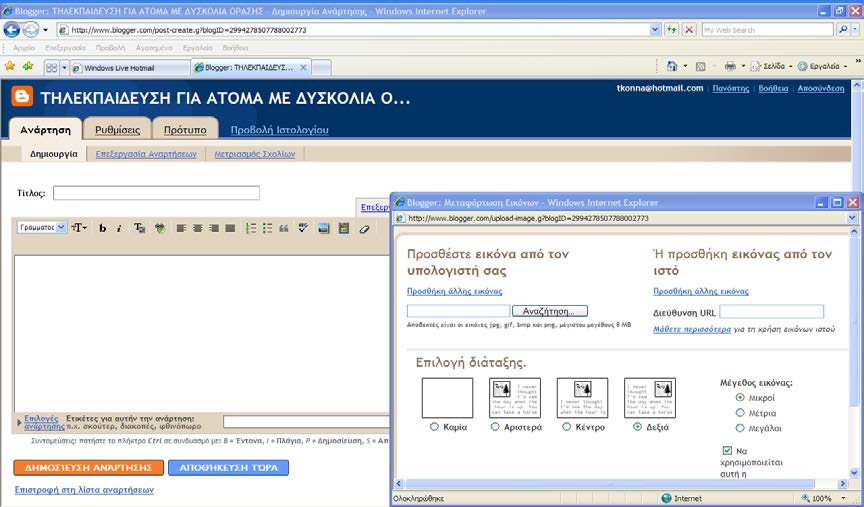Open the Favorites Center star

point(10,67)
